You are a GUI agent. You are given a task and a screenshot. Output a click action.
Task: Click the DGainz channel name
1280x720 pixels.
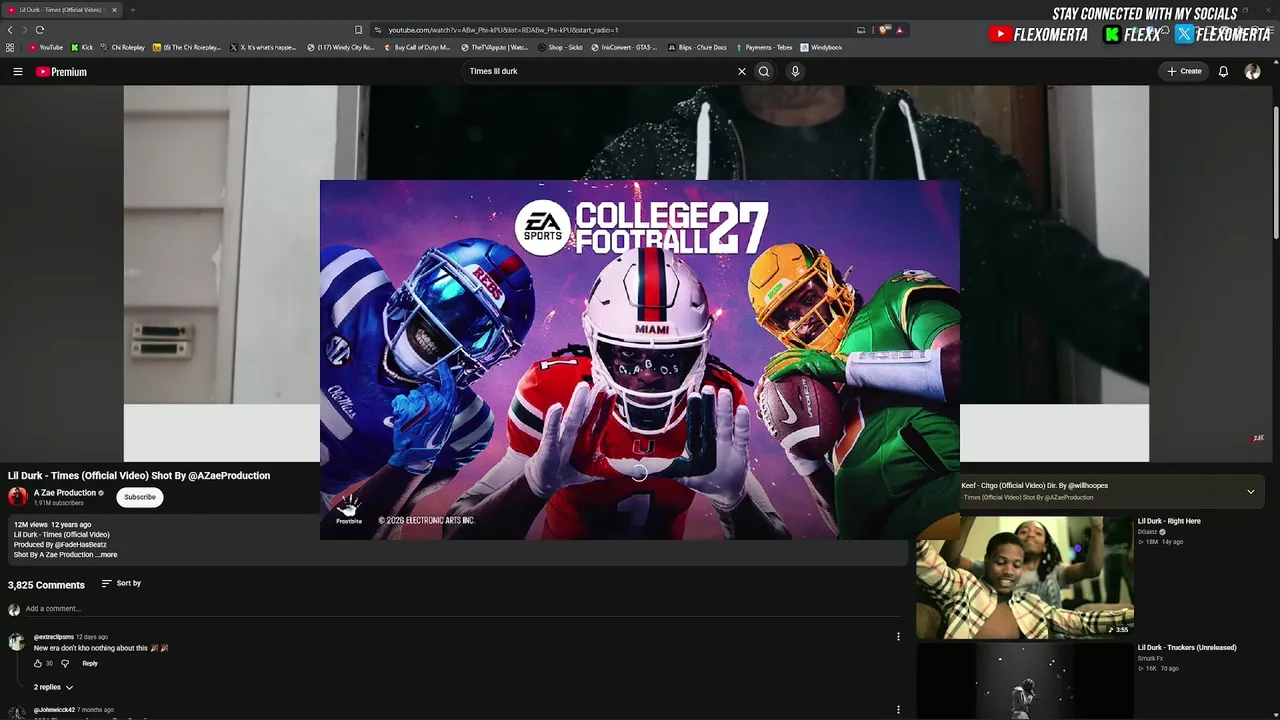(x=1147, y=532)
